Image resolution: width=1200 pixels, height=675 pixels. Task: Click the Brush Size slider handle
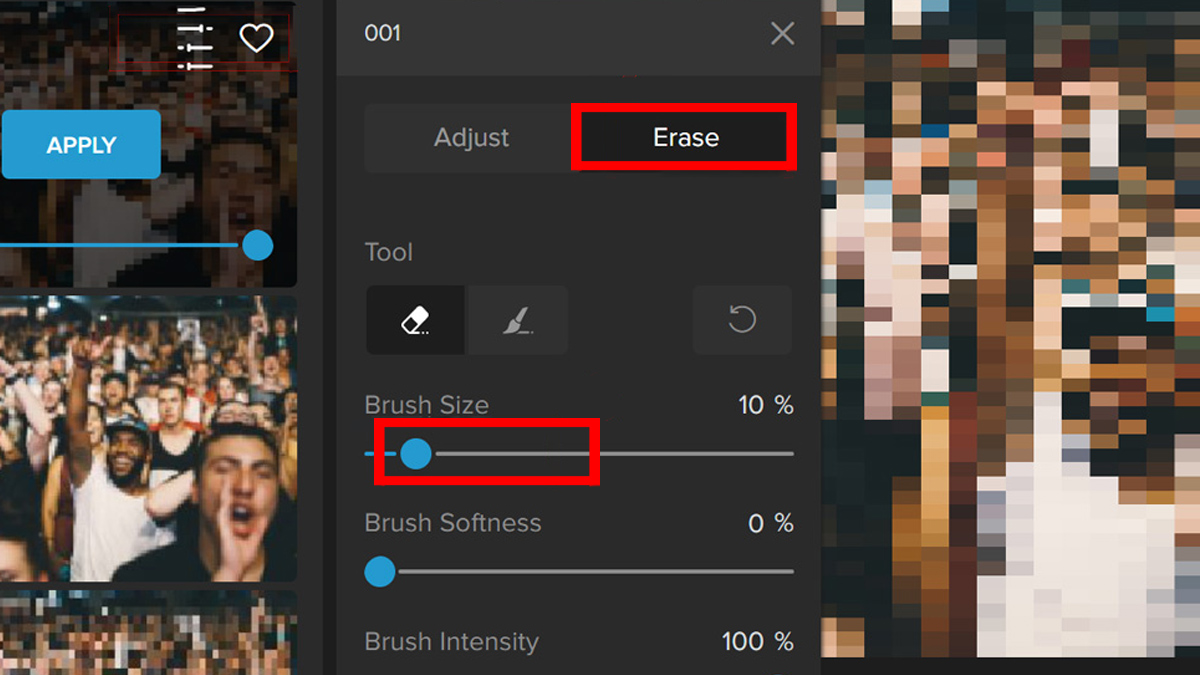[x=415, y=454]
